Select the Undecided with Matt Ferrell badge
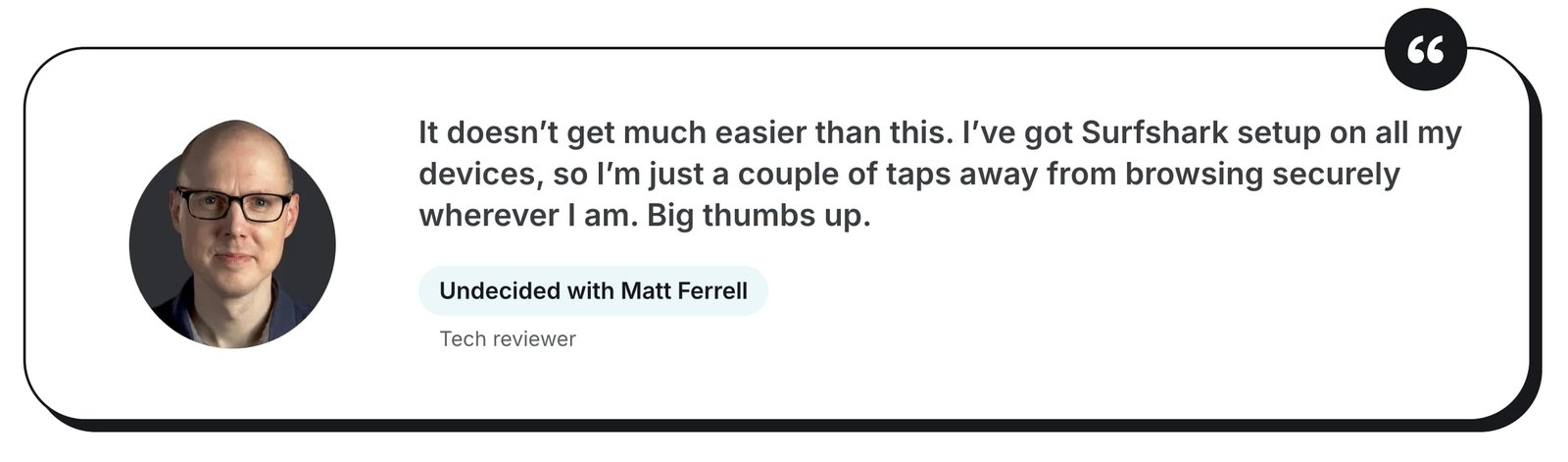The height and width of the screenshot is (462, 1568). click(593, 290)
